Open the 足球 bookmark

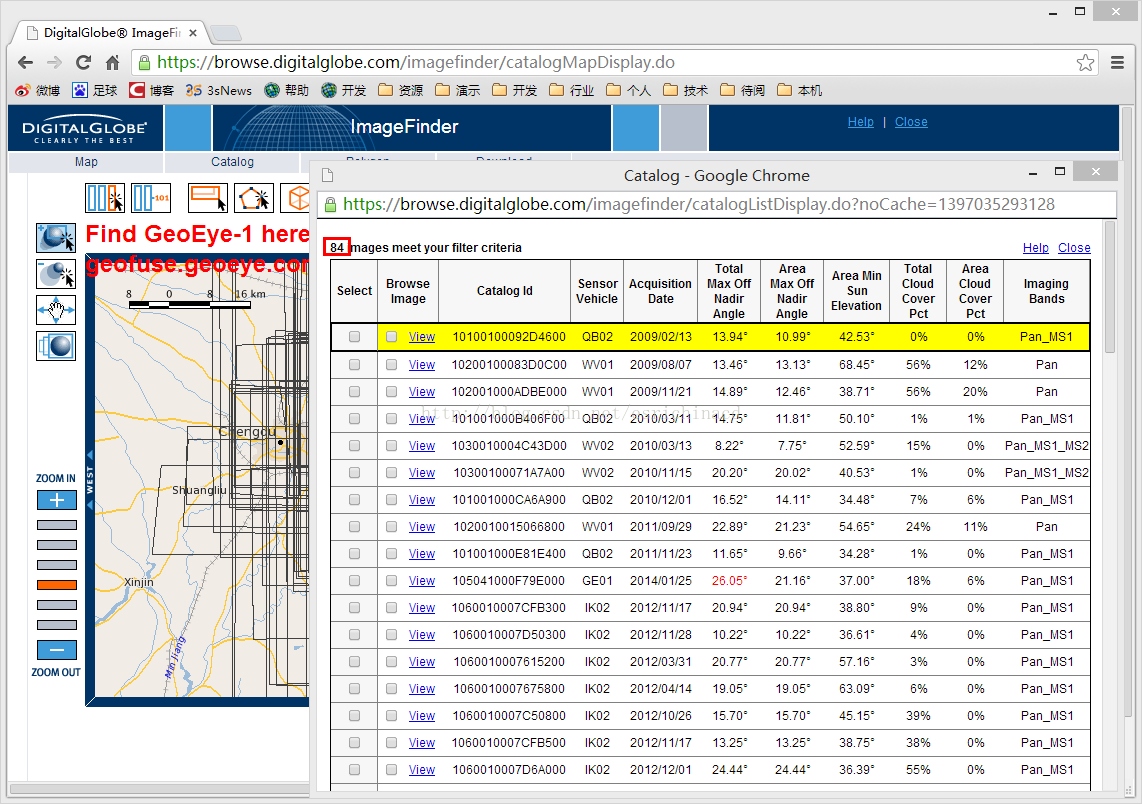pos(95,90)
